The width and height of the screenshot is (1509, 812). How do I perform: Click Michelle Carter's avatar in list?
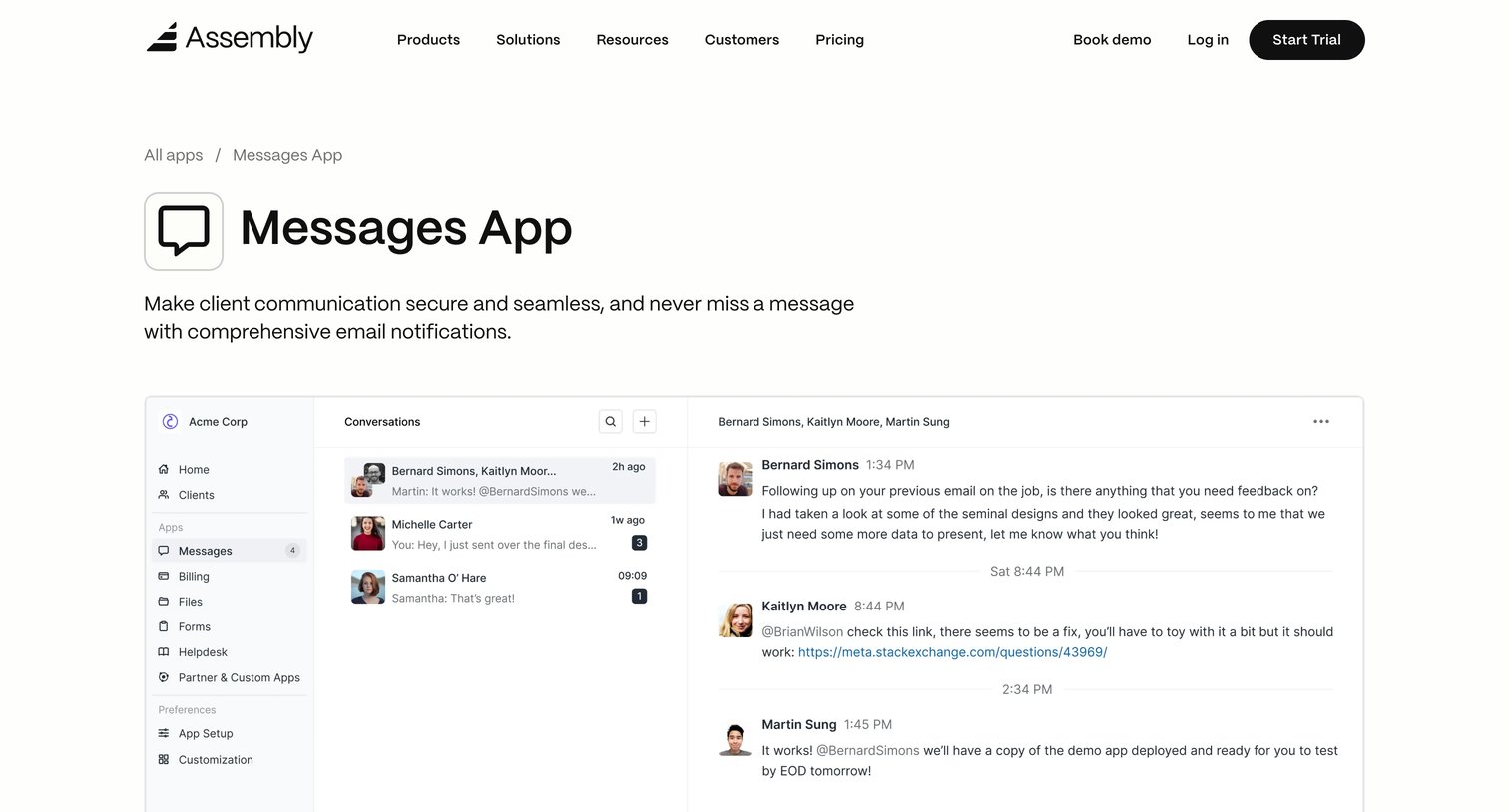tap(368, 534)
